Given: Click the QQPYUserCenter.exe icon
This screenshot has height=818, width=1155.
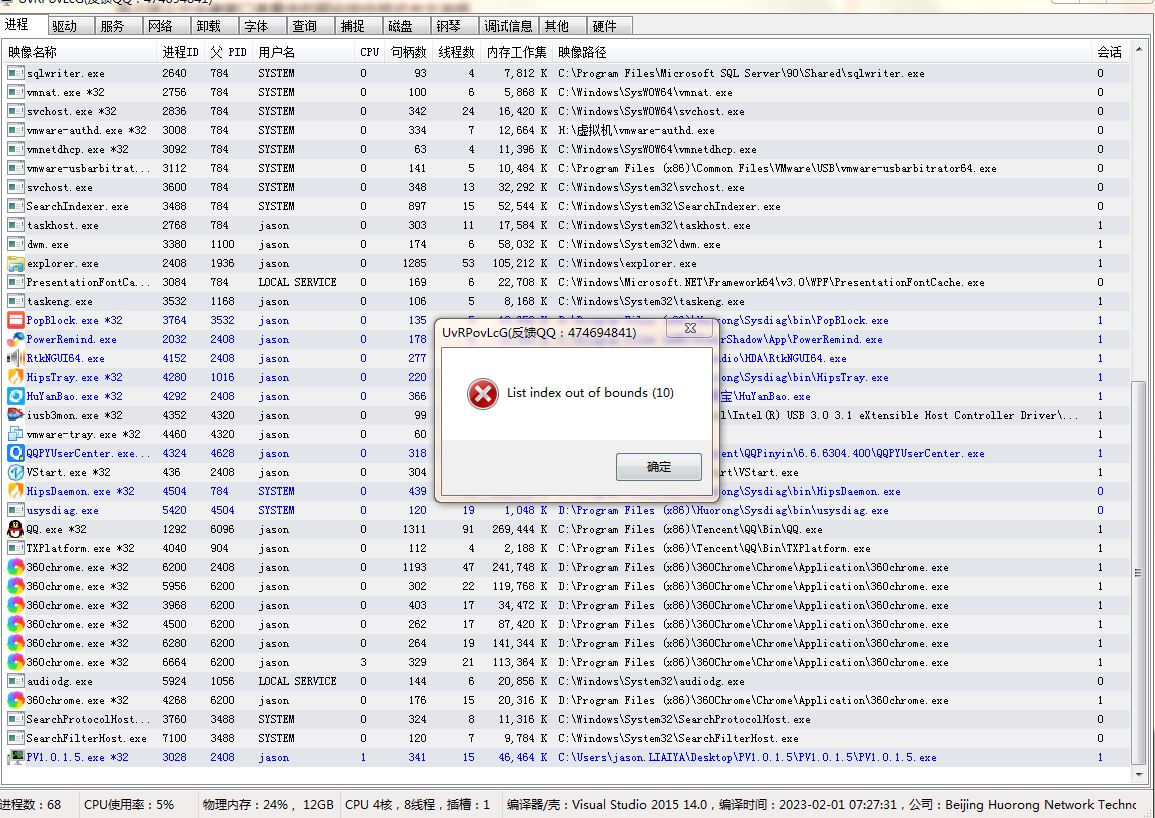Looking at the screenshot, I should click(x=15, y=453).
